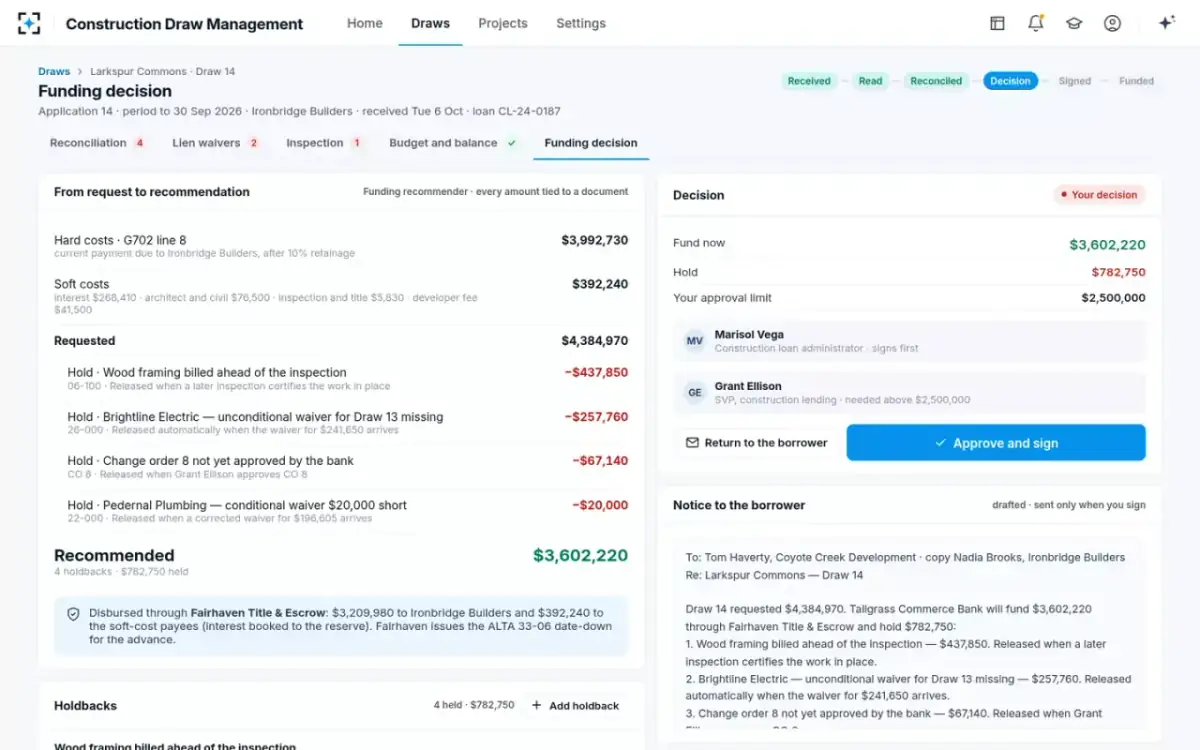This screenshot has height=750, width=1200.
Task: Select the Wood framing hold row
Action: click(x=341, y=378)
